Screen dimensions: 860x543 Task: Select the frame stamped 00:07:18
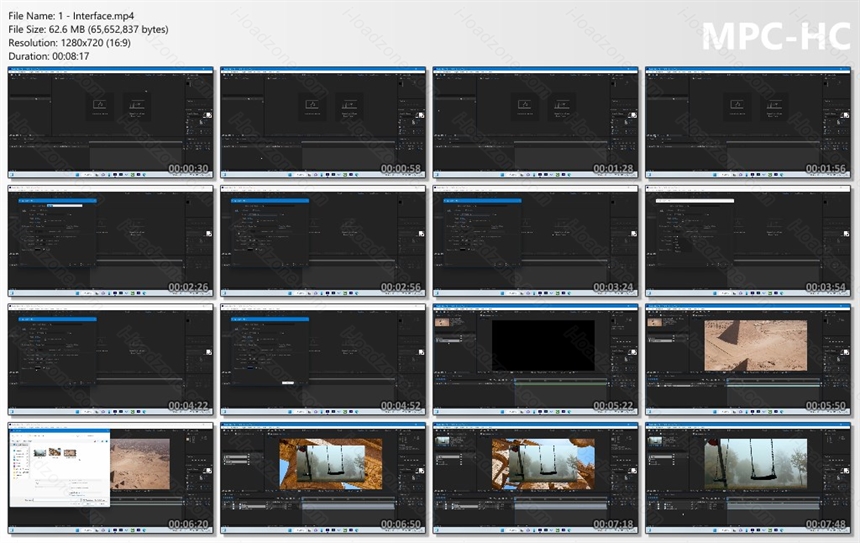point(536,478)
